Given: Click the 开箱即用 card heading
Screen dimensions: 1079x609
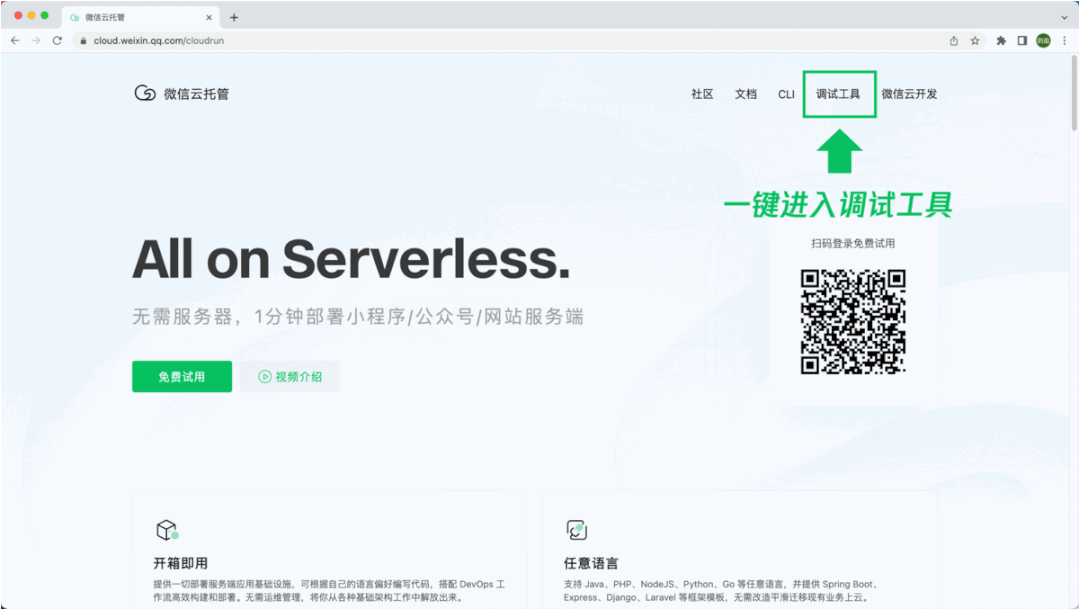Looking at the screenshot, I should point(180,563).
